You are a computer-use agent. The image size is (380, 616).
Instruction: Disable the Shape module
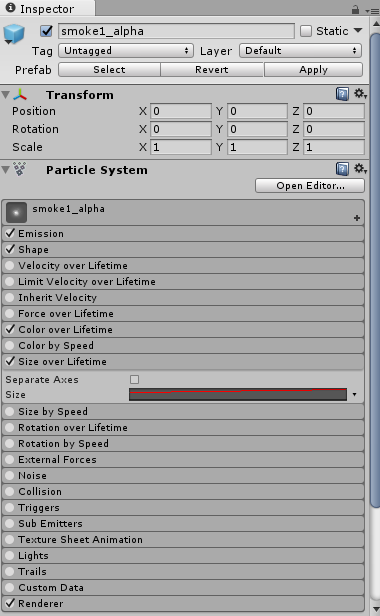(x=10, y=249)
